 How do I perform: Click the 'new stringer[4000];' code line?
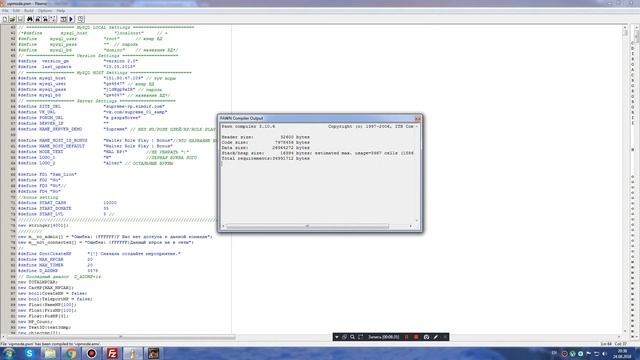click(43, 225)
